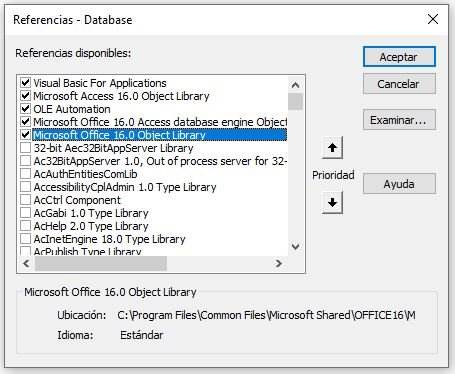The height and width of the screenshot is (374, 455).
Task: Check AcInetEngine 18.0 Type Library checkbox
Action: (x=25, y=239)
